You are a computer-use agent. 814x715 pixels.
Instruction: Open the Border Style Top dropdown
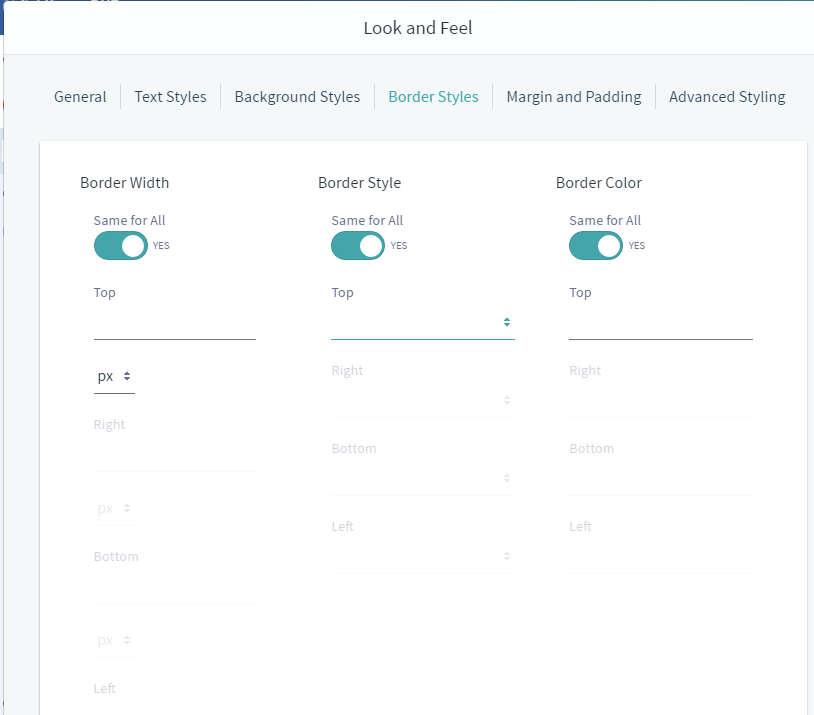tap(423, 322)
